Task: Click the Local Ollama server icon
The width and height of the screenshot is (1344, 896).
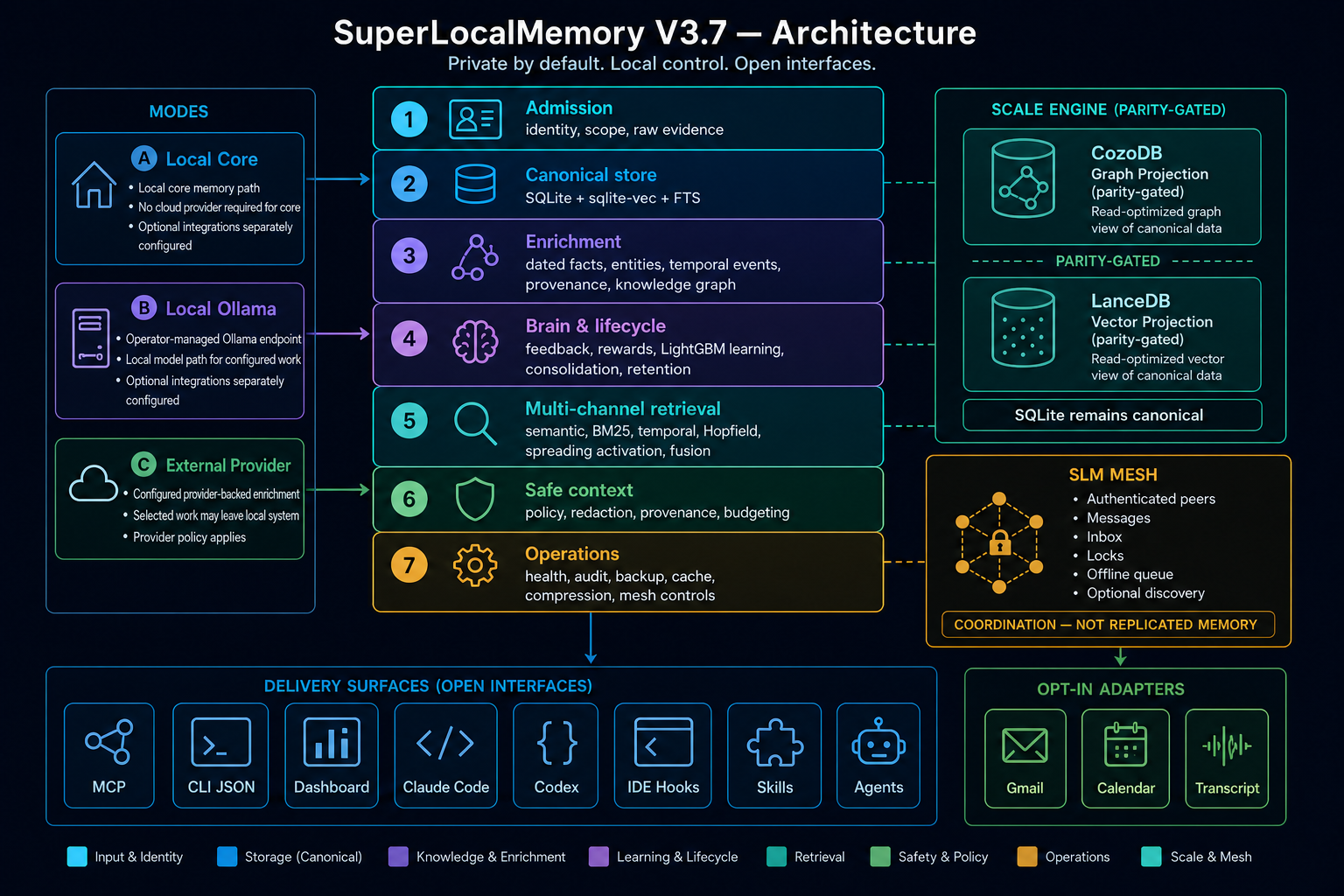Action: point(91,338)
